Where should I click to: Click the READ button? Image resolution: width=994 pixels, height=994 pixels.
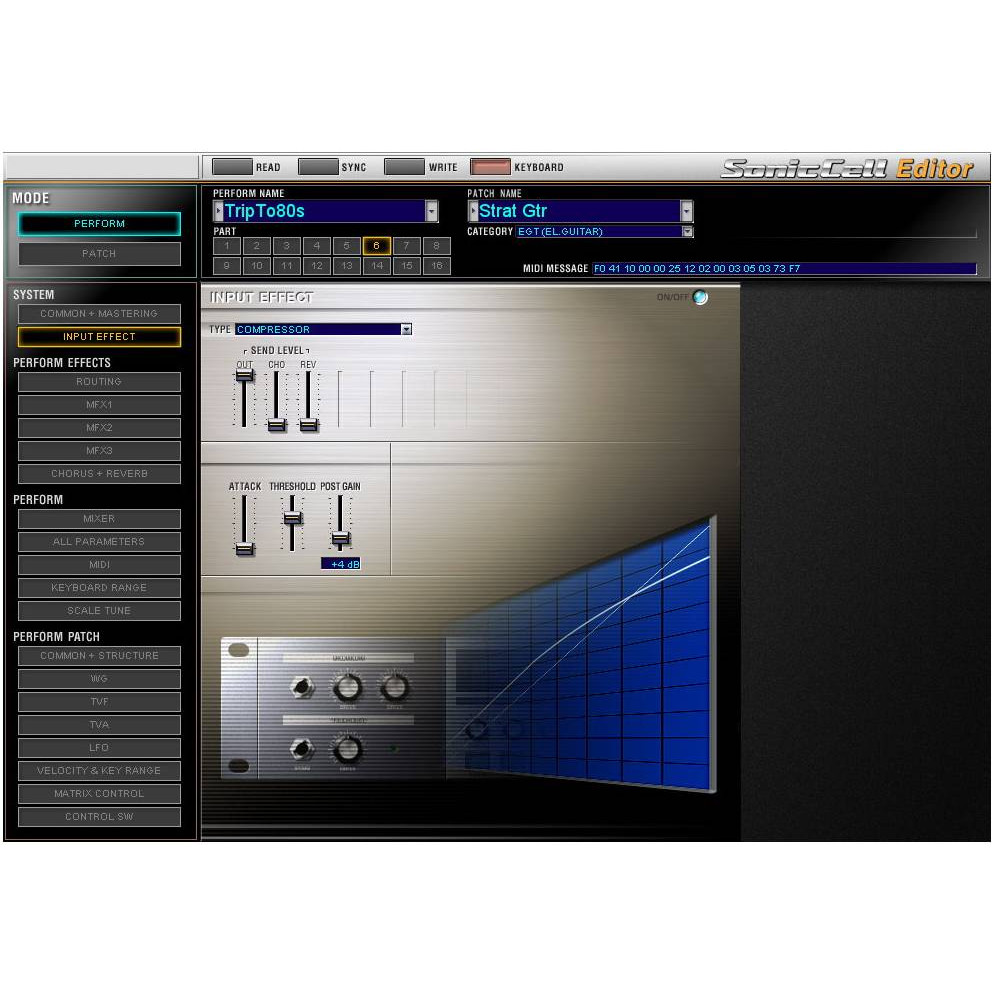(232, 167)
